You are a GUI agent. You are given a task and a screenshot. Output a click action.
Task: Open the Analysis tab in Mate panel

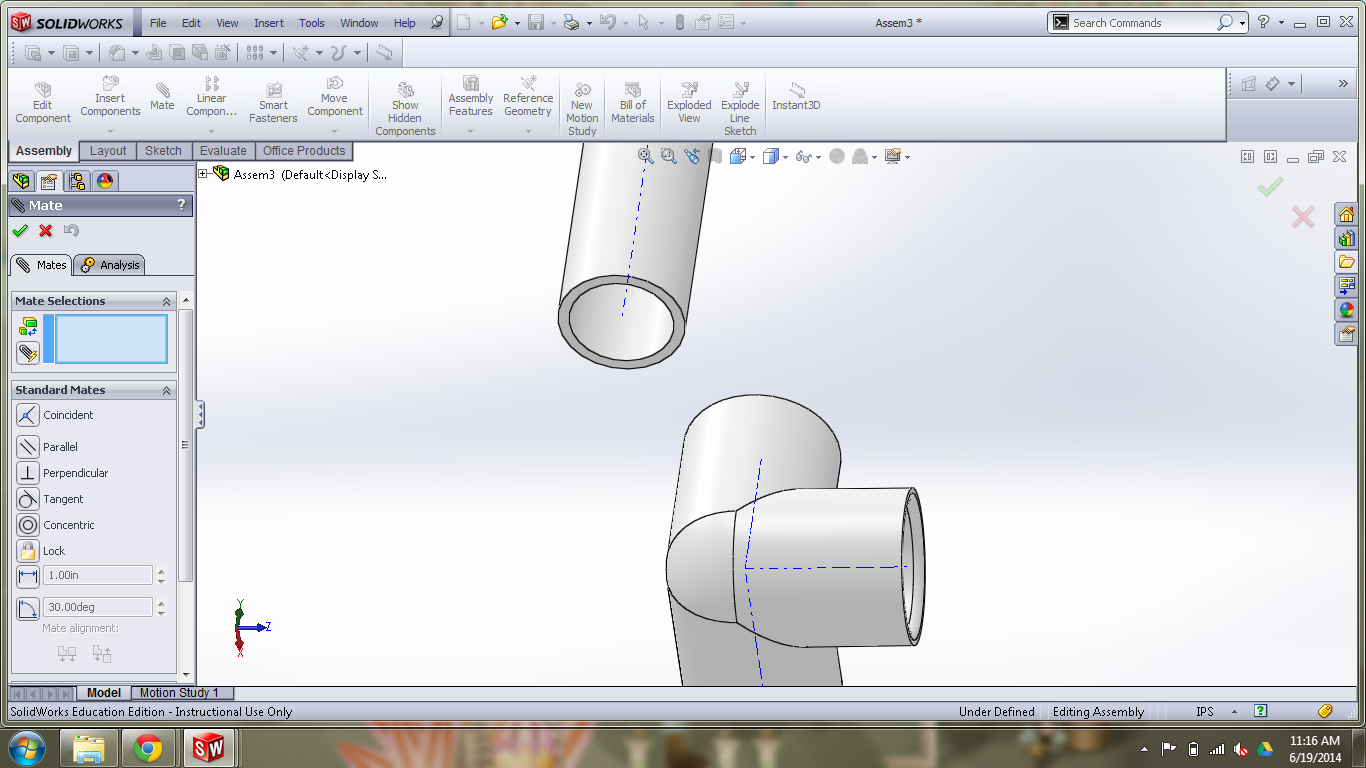coord(111,265)
